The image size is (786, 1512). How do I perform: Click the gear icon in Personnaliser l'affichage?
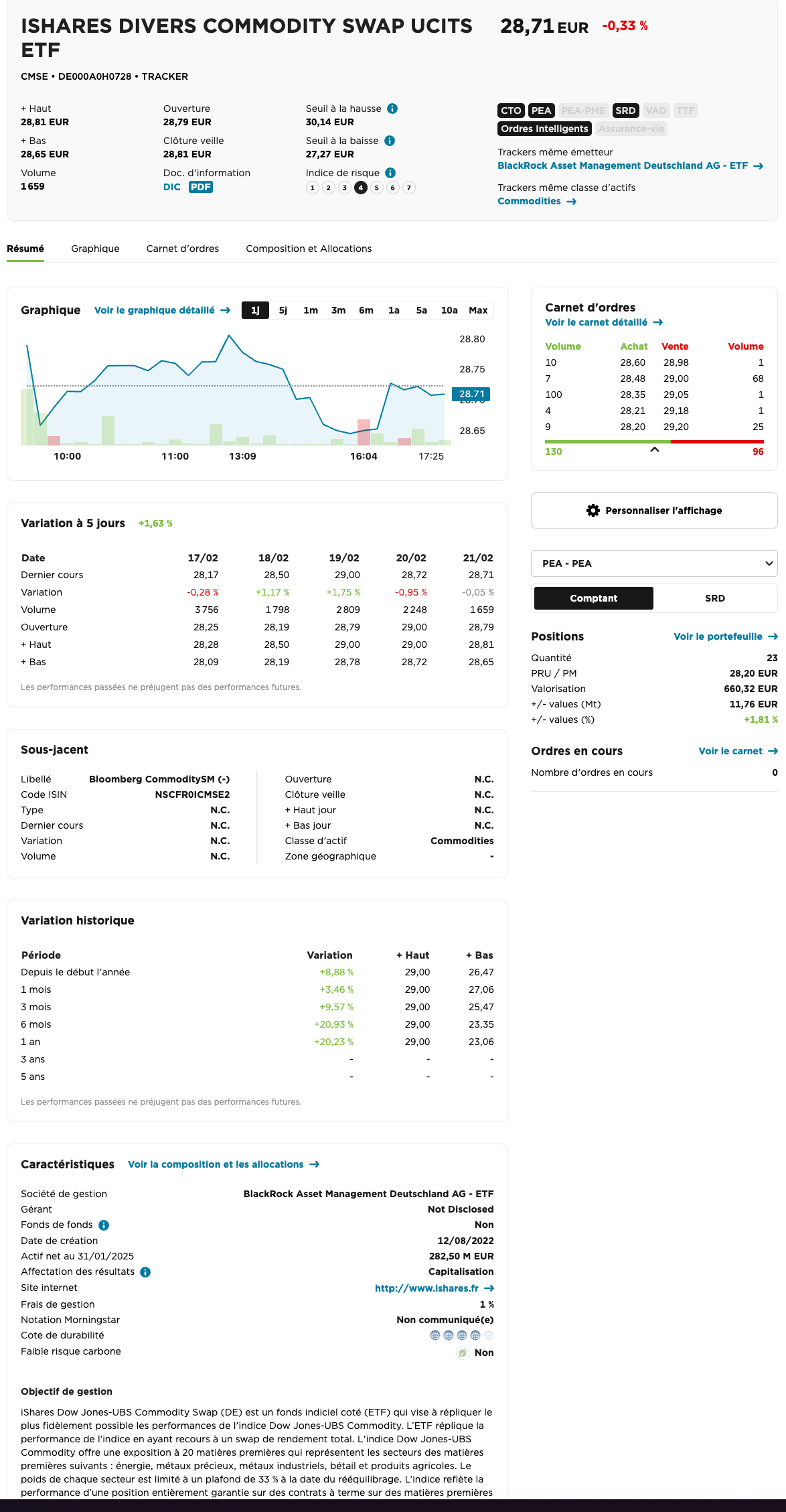[593, 510]
